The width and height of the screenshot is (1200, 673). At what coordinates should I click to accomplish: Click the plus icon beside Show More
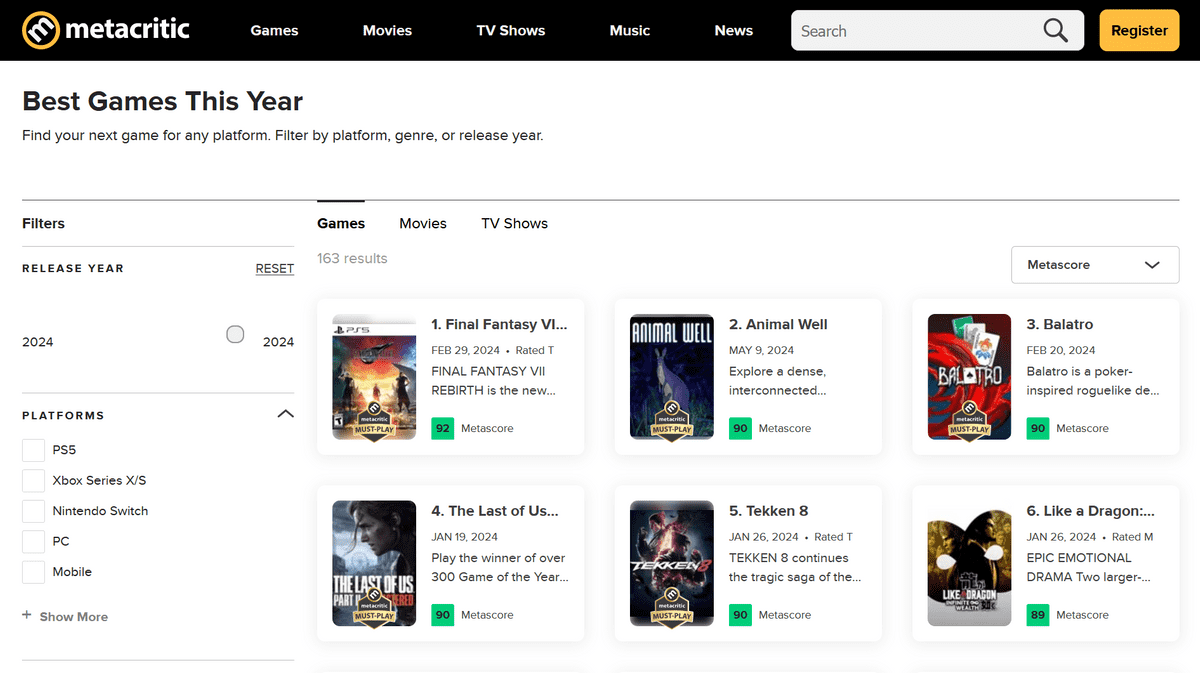[27, 616]
